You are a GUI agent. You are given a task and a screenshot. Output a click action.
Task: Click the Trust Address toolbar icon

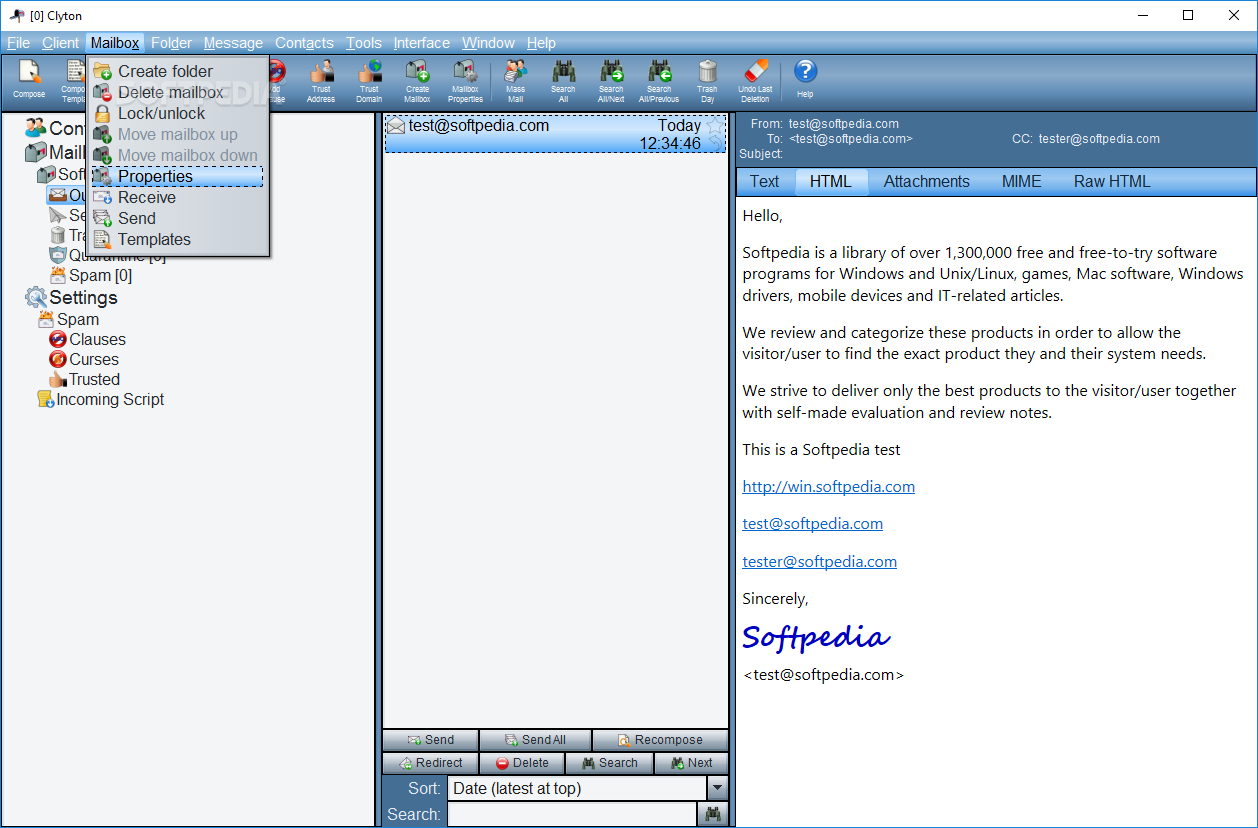pyautogui.click(x=321, y=81)
